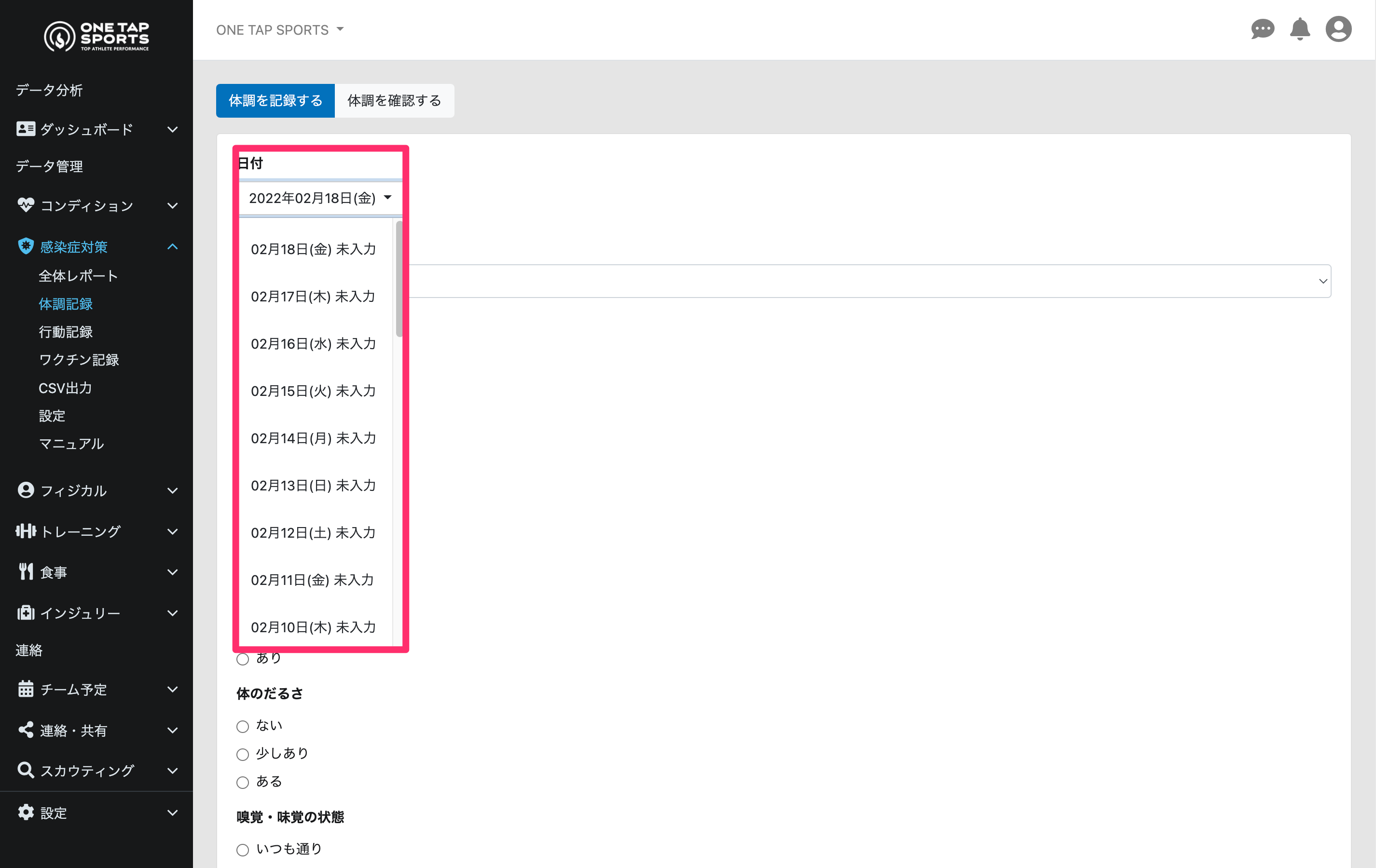Expand the ダッシュボード menu chevron
The width and height of the screenshot is (1376, 868).
click(173, 130)
